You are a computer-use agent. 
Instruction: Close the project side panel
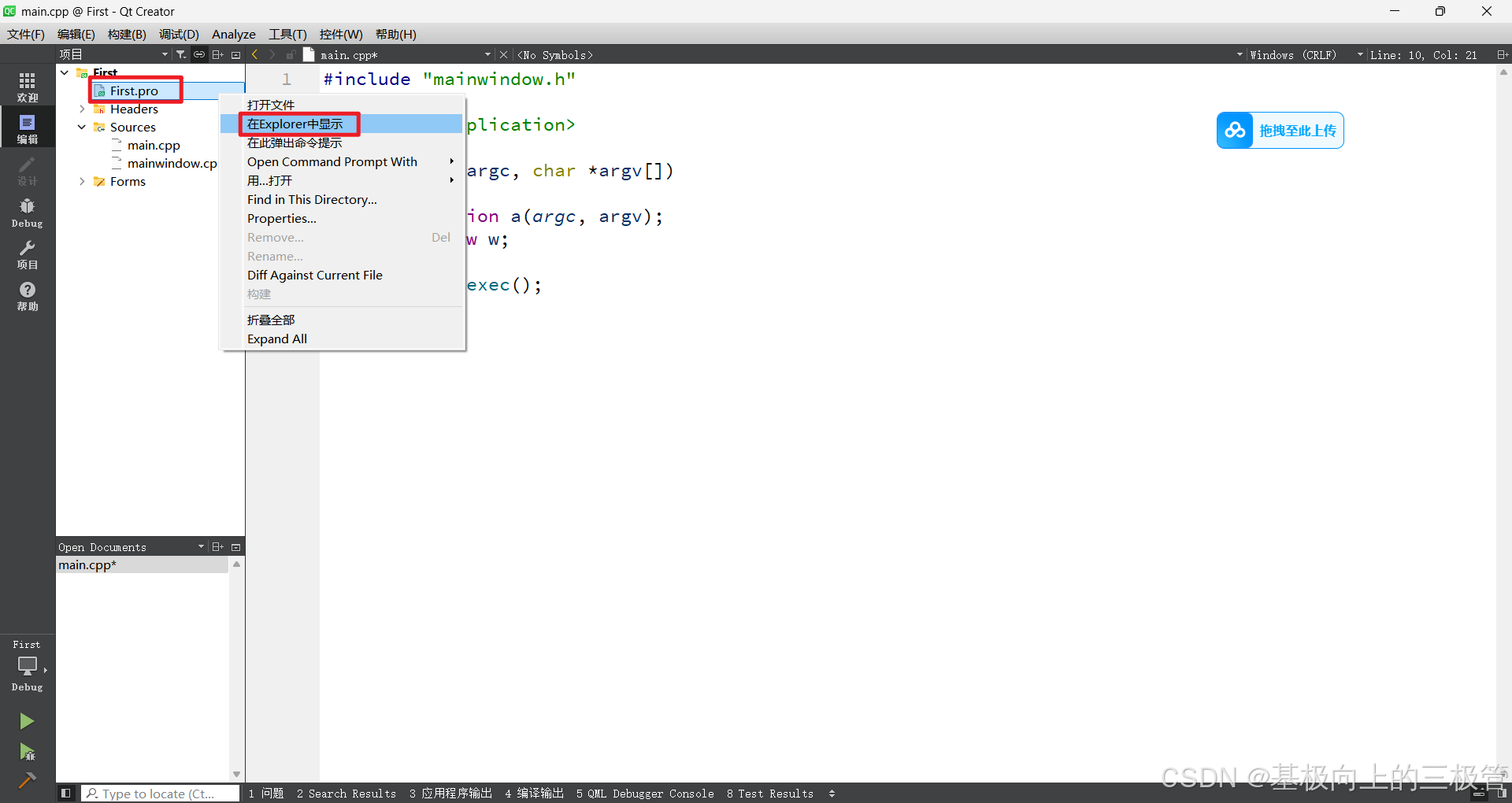[235, 54]
